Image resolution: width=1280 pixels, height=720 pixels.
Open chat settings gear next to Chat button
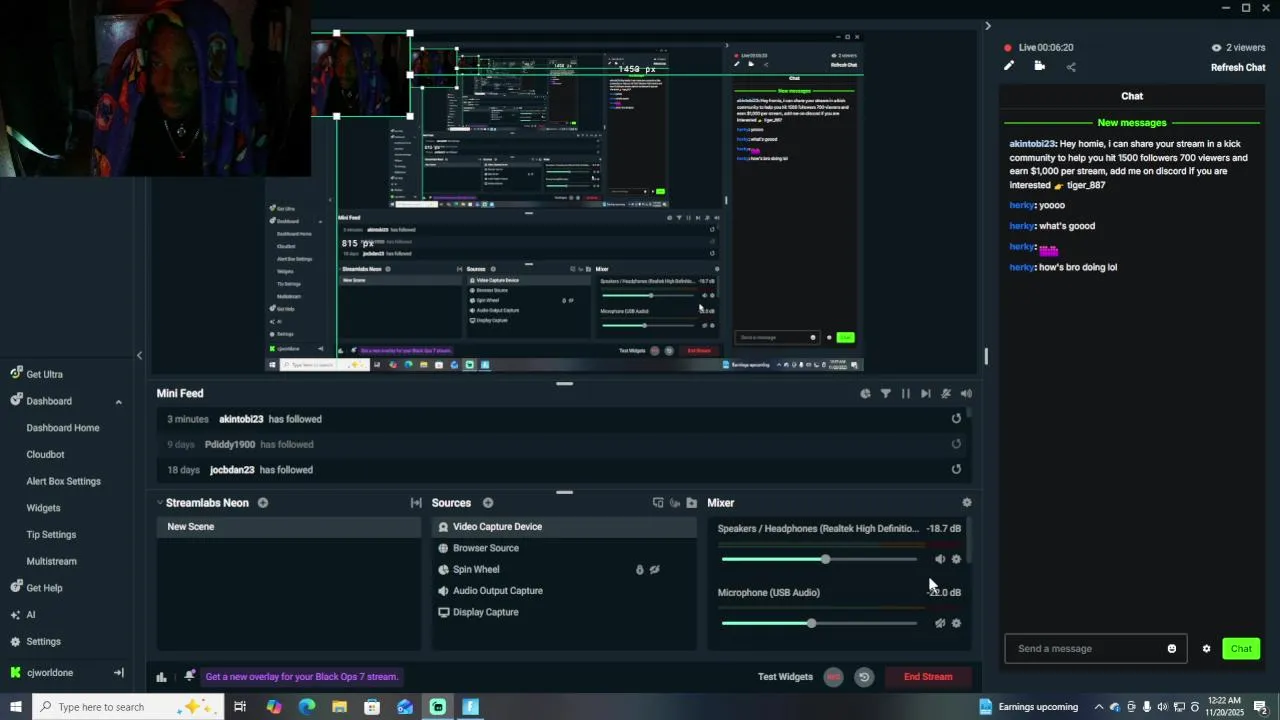pos(1206,649)
